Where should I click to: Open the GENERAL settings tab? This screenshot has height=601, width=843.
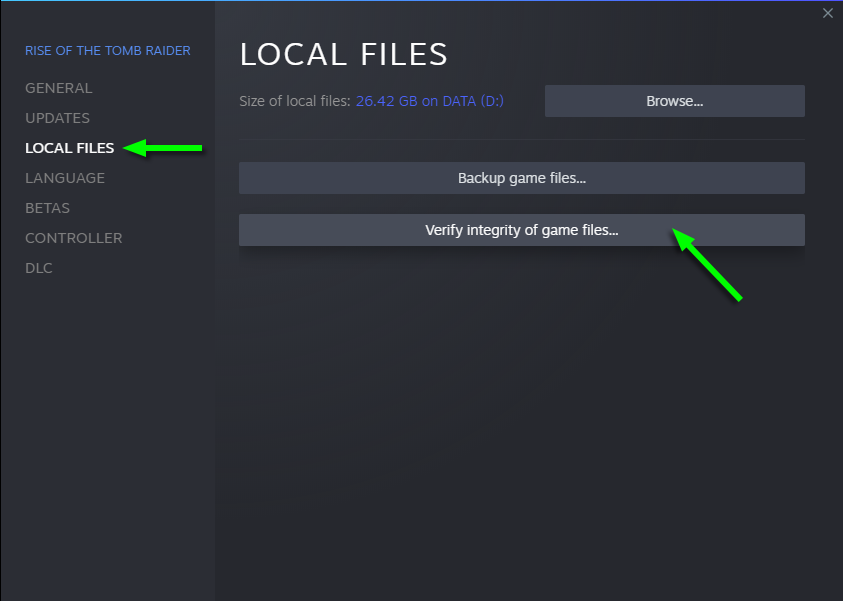point(58,88)
